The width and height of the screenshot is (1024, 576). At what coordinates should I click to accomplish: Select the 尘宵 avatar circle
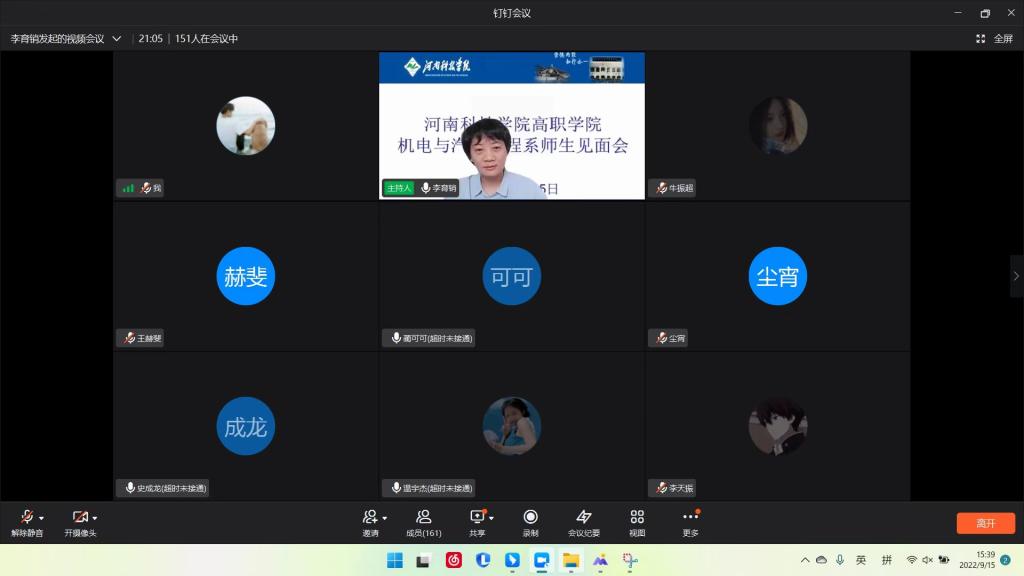pos(778,276)
